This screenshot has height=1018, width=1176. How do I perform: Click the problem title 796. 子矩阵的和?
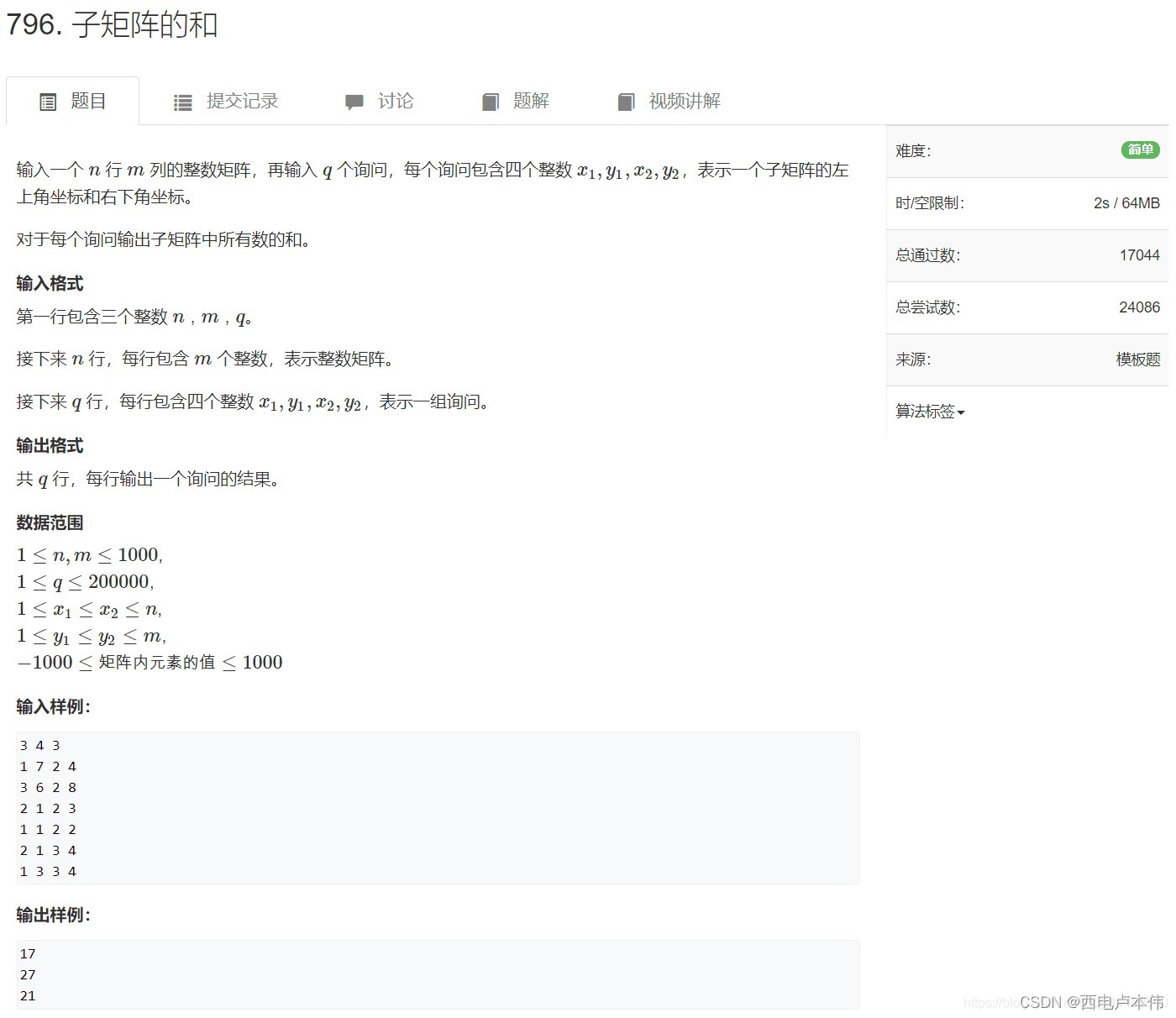coord(112,26)
